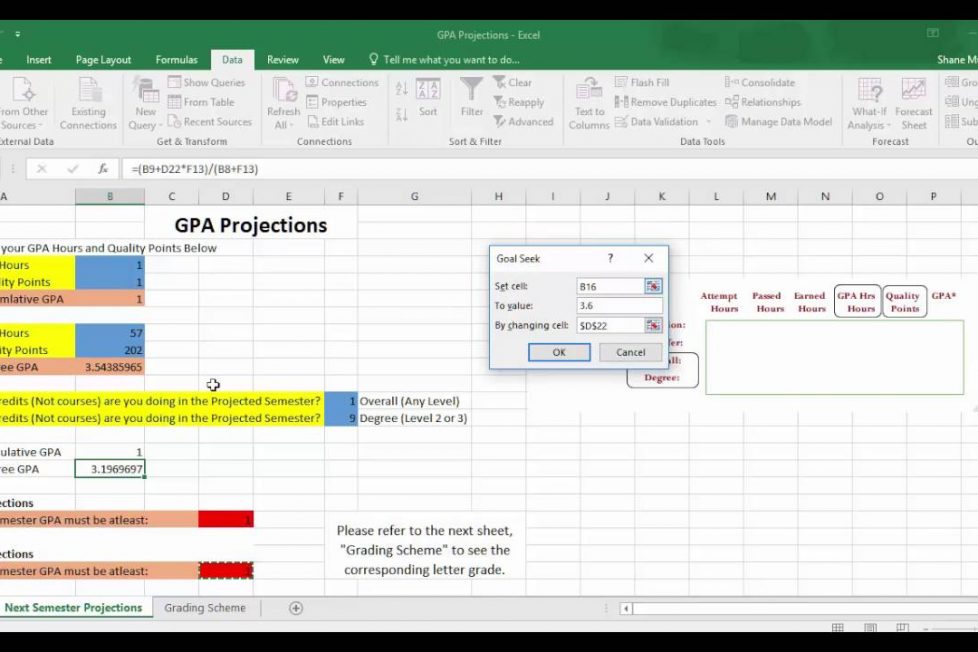
Task: Open the Consolidate tool
Action: pyautogui.click(x=760, y=82)
